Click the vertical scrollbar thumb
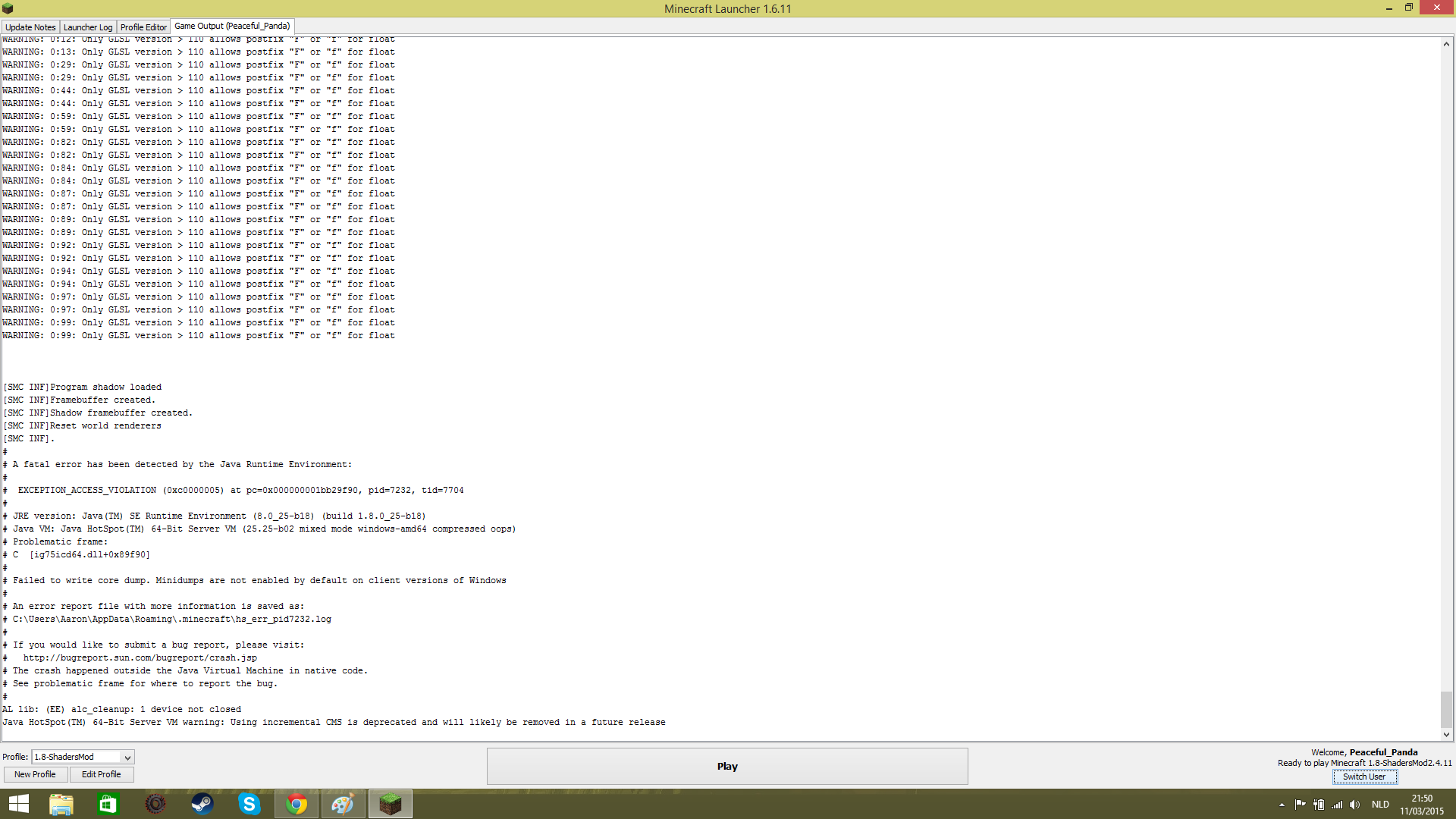1456x819 pixels. [1446, 709]
